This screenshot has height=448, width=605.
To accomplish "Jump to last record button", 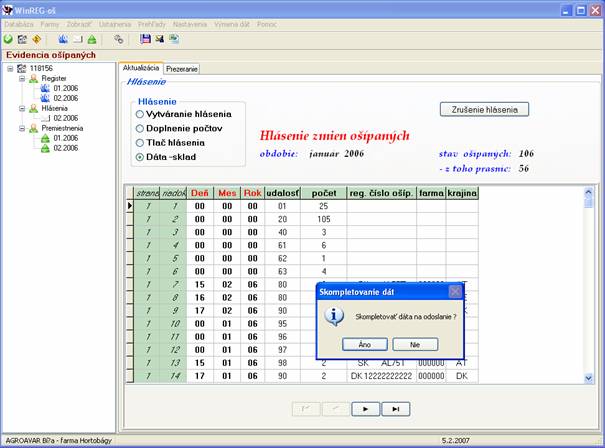I will point(395,409).
